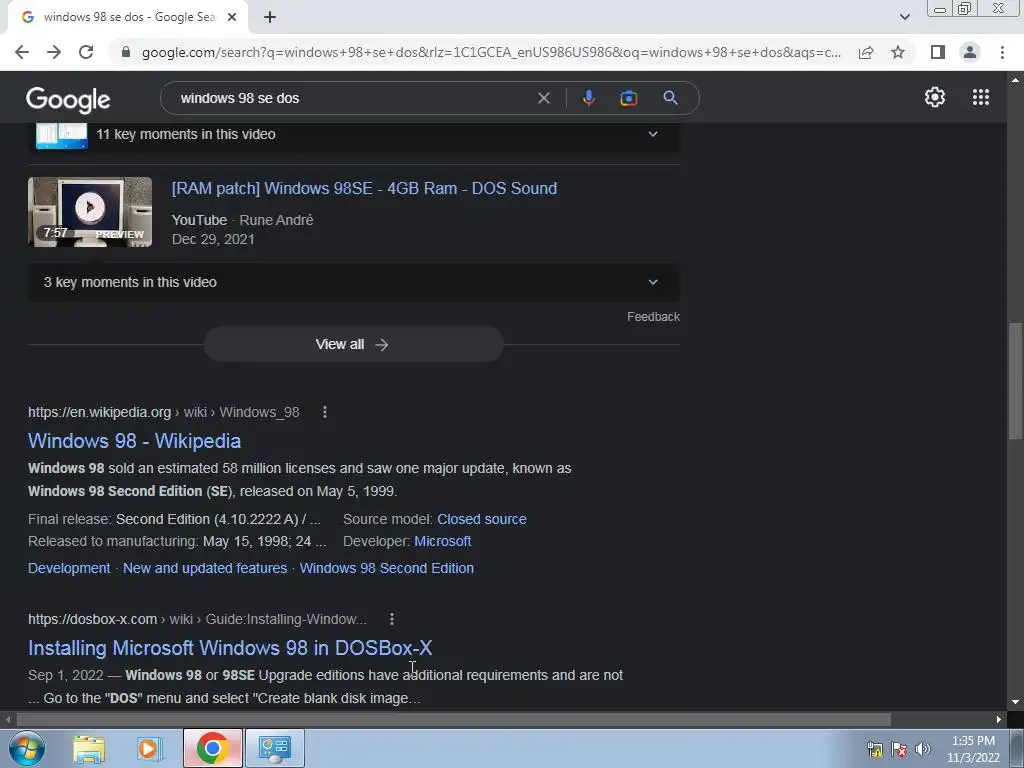Viewport: 1024px width, 768px height.
Task: Click the video thumbnail beside 11 key moments
Action: pos(62,135)
